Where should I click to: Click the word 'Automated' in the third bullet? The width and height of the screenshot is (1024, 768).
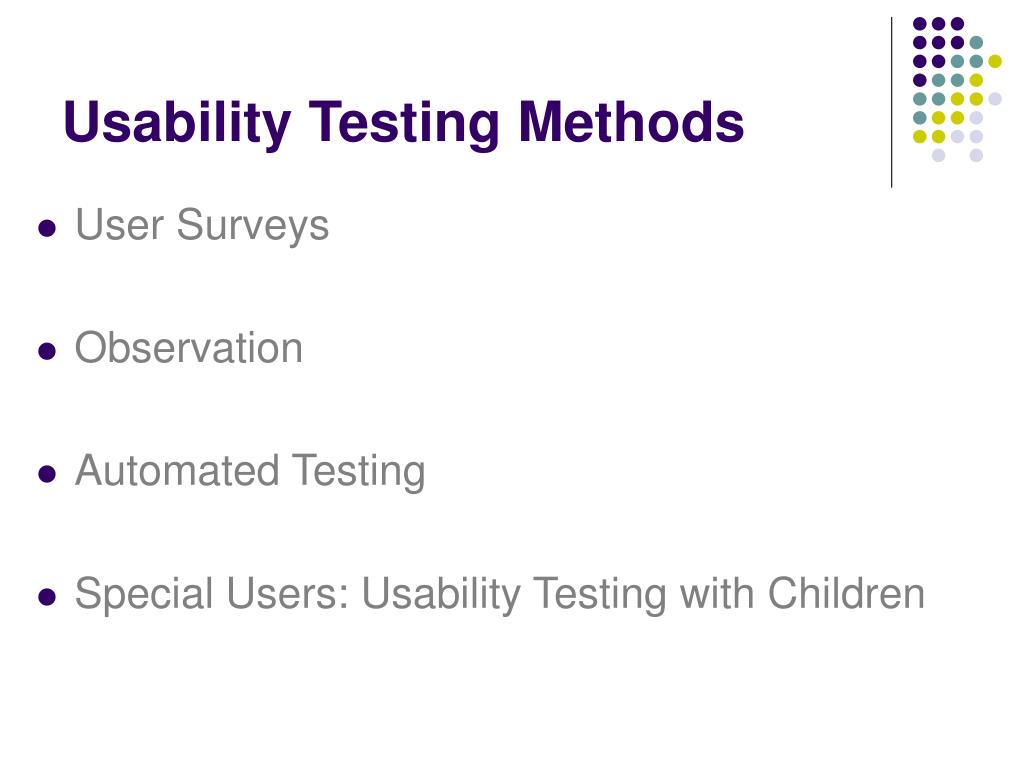[177, 470]
